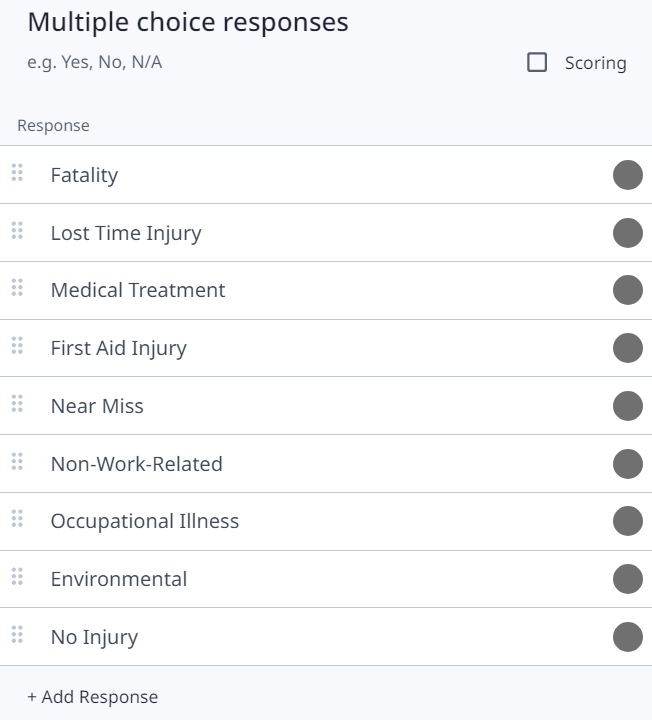652x720 pixels.
Task: Click drag handle icon beside Near Miss
Action: pyautogui.click(x=17, y=404)
